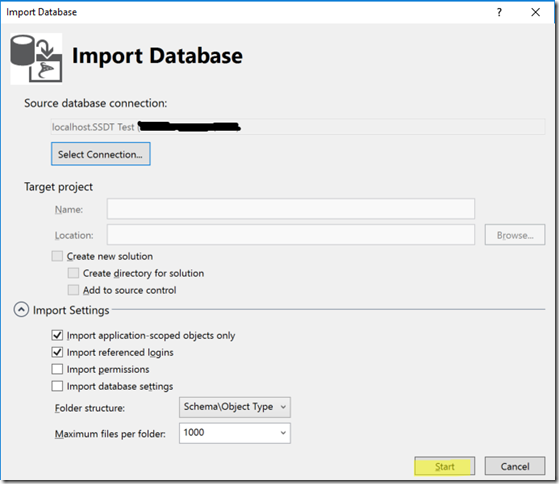Click the highlighted Start button
The height and width of the screenshot is (484, 559).
click(444, 466)
